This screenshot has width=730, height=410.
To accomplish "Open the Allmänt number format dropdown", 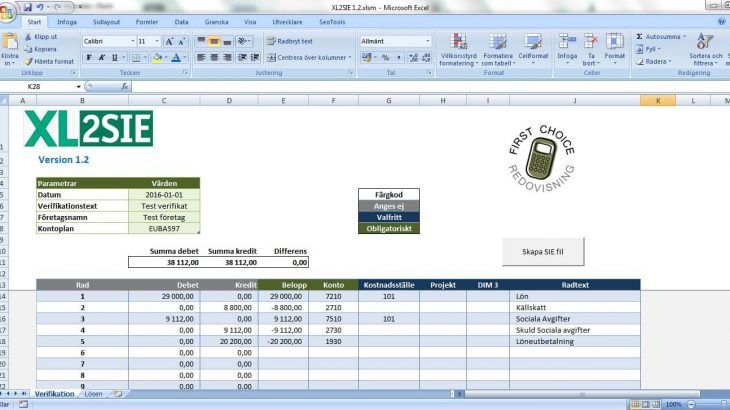I will coord(427,41).
